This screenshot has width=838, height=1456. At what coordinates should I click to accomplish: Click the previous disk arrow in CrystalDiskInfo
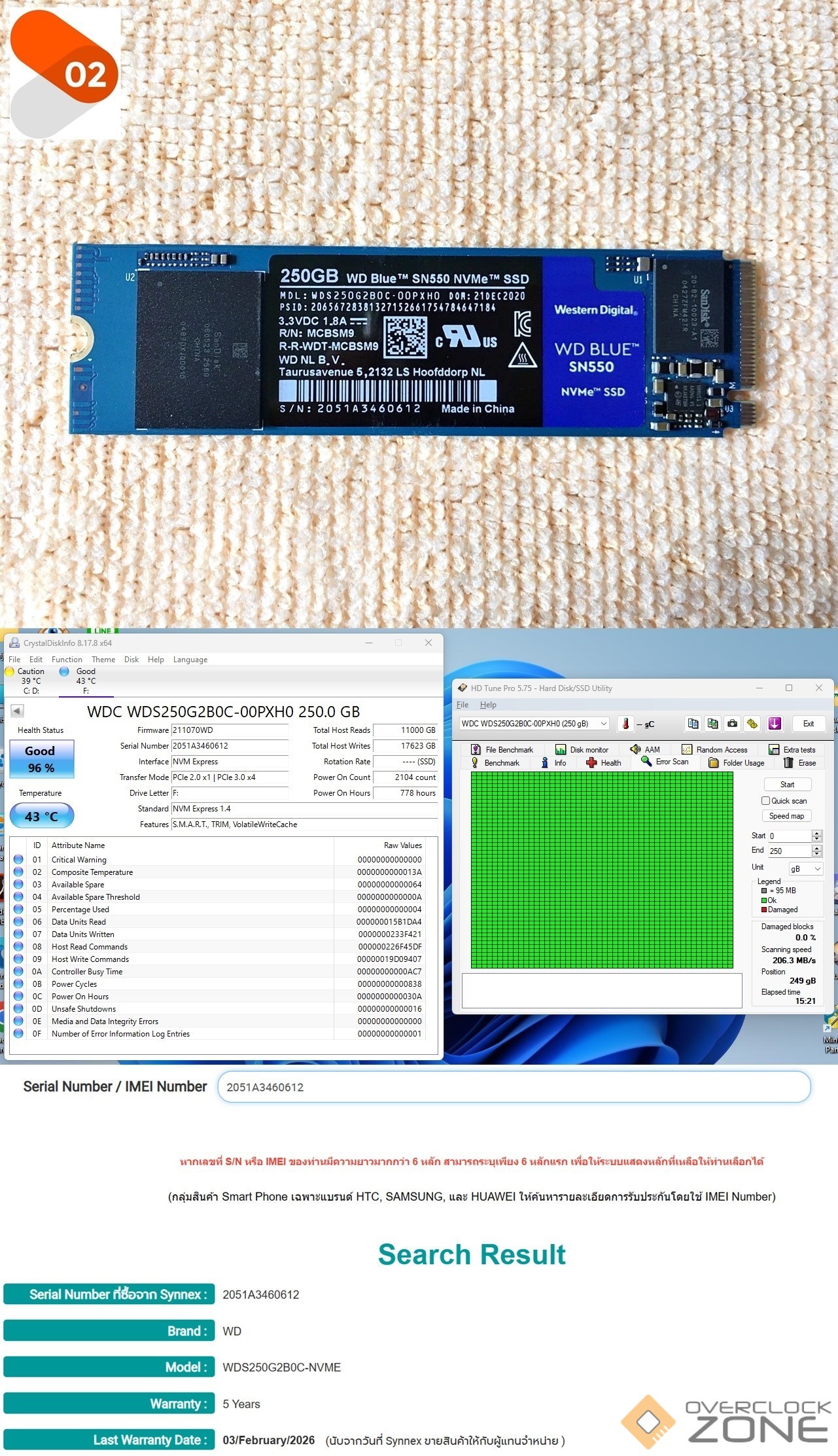coord(18,711)
